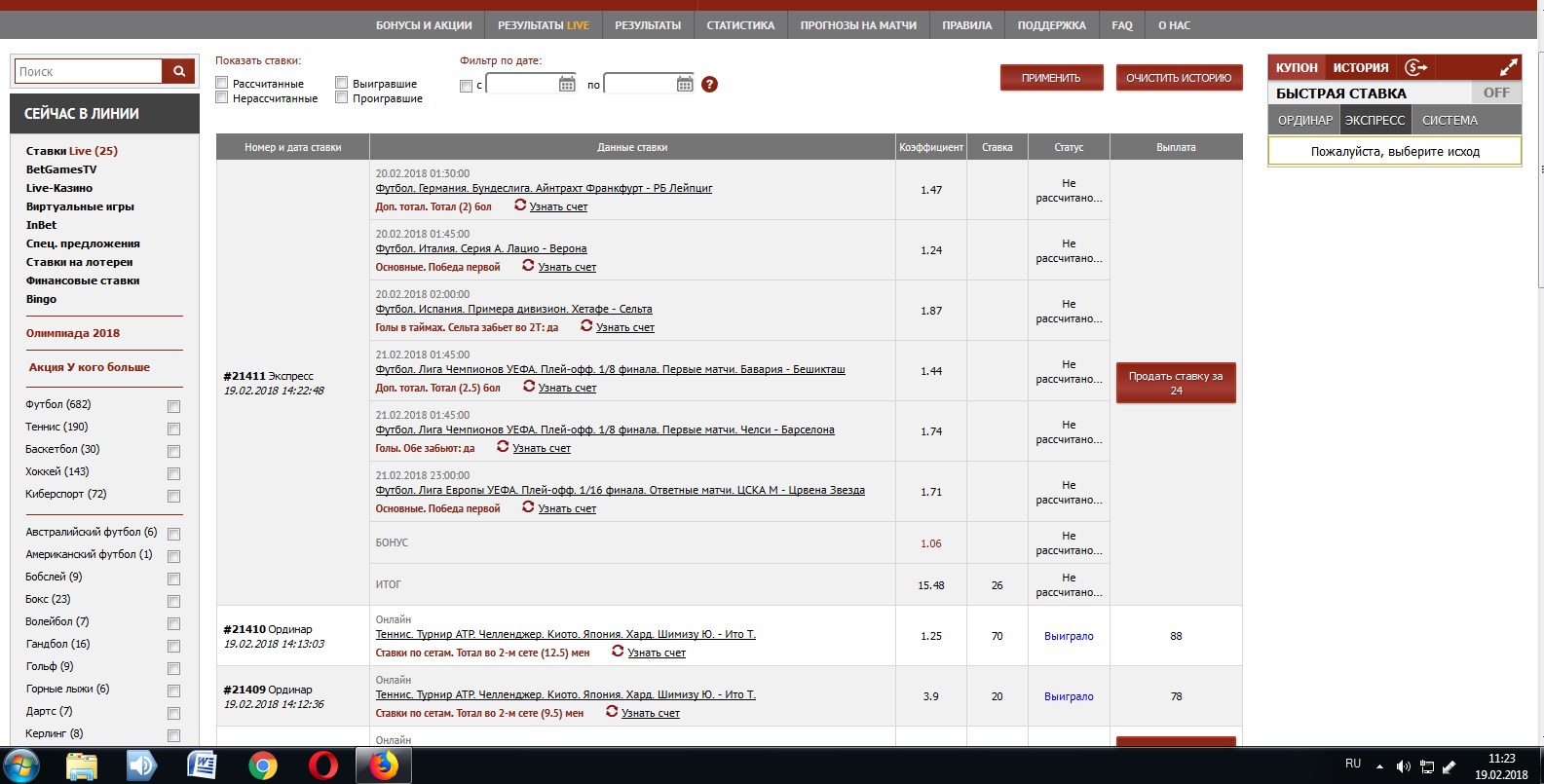Switch to the ИСТОРИЯ tab

1361,67
